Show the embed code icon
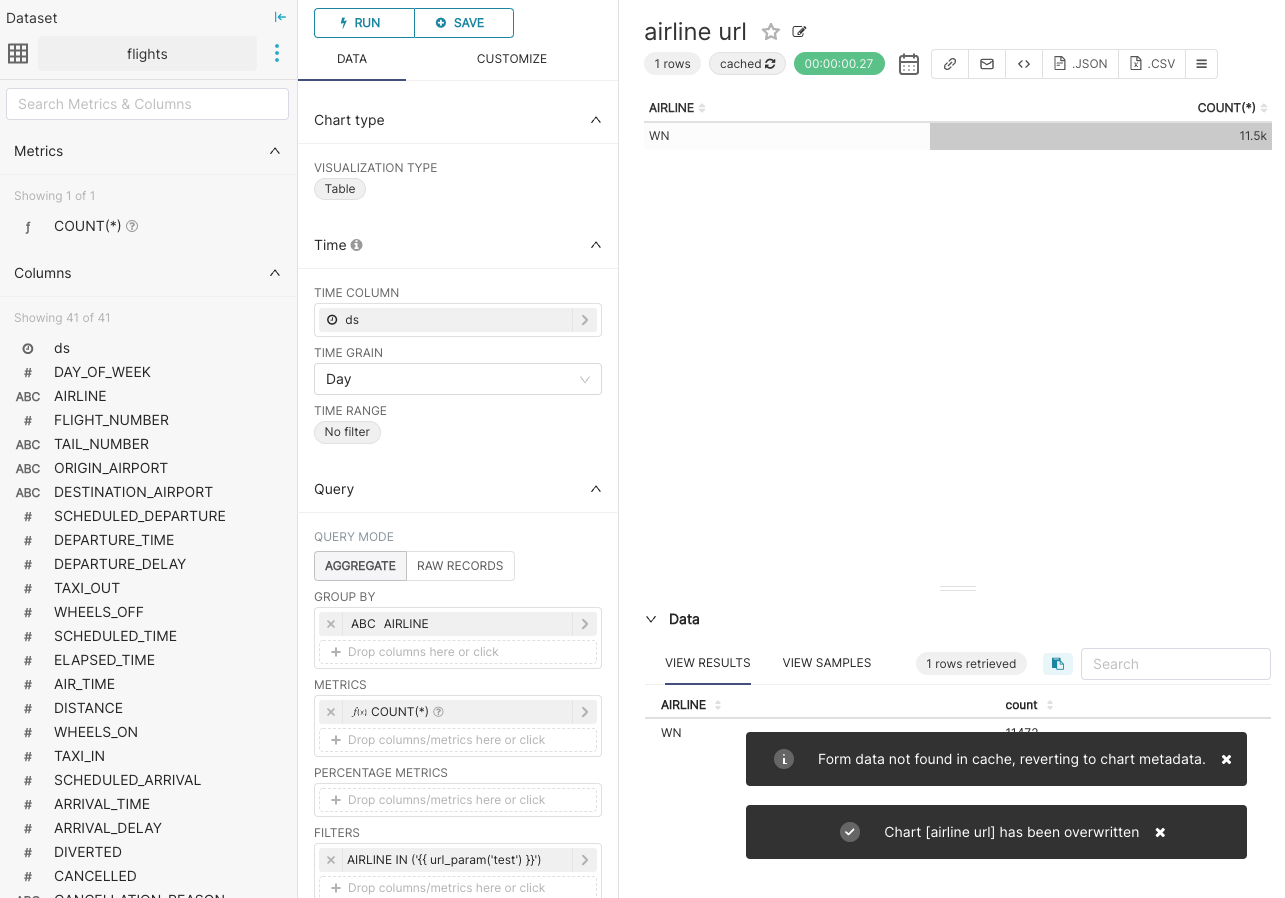 click(x=1024, y=64)
